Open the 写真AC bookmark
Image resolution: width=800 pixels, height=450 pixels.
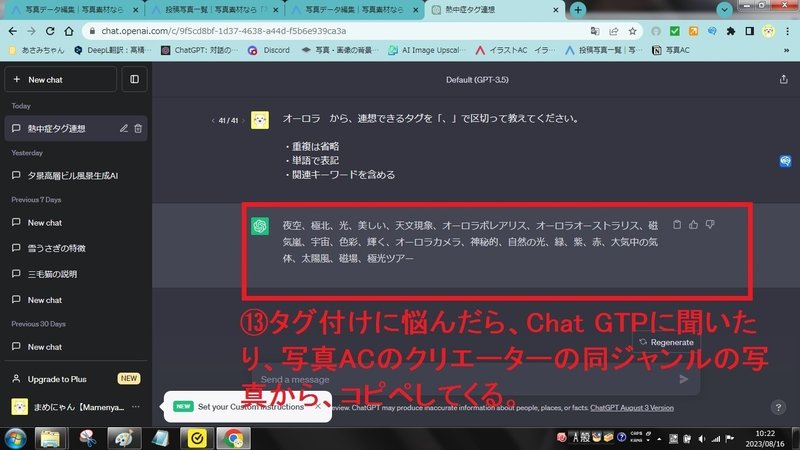[671, 50]
